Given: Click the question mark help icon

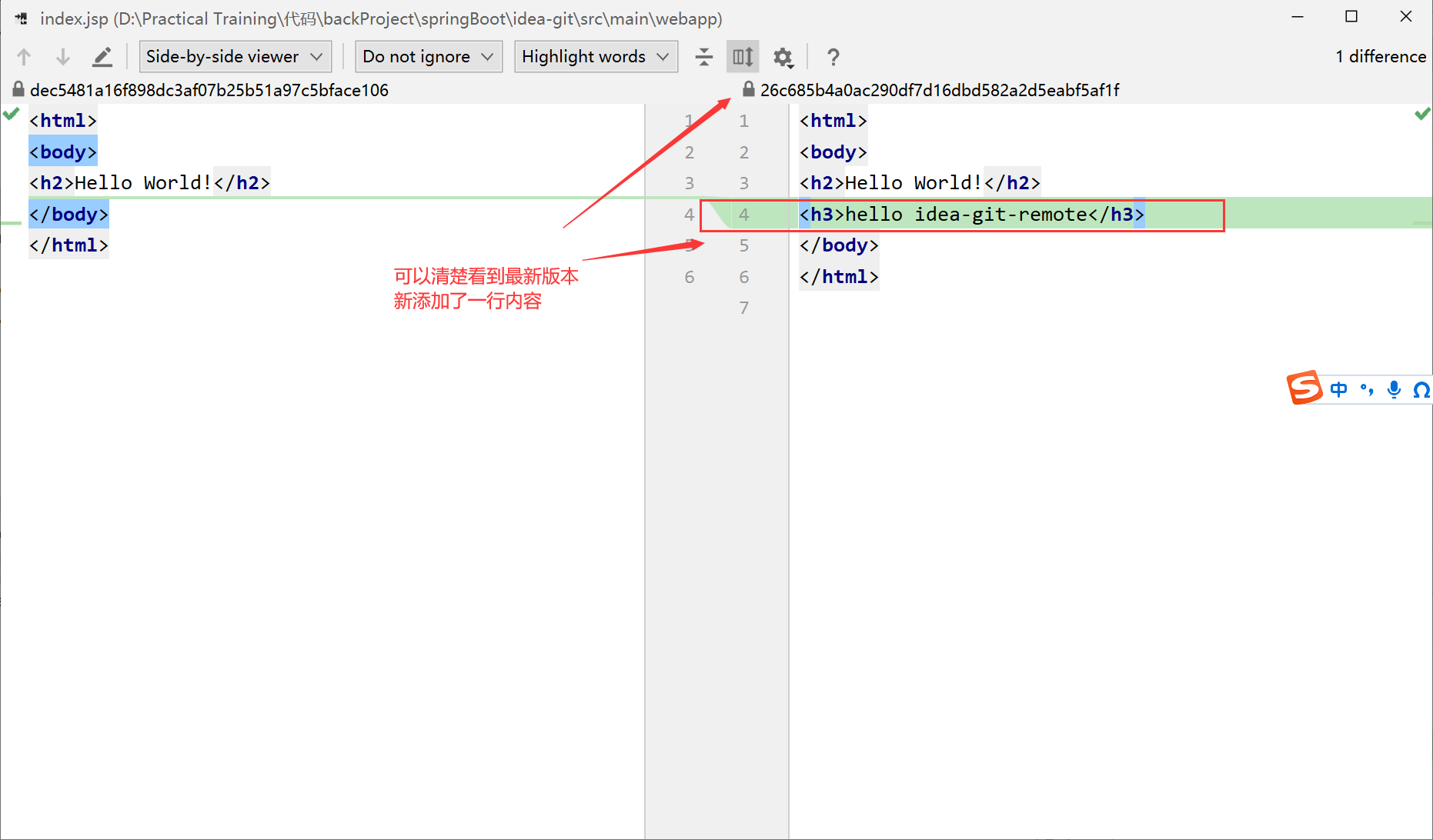Looking at the screenshot, I should coord(833,57).
